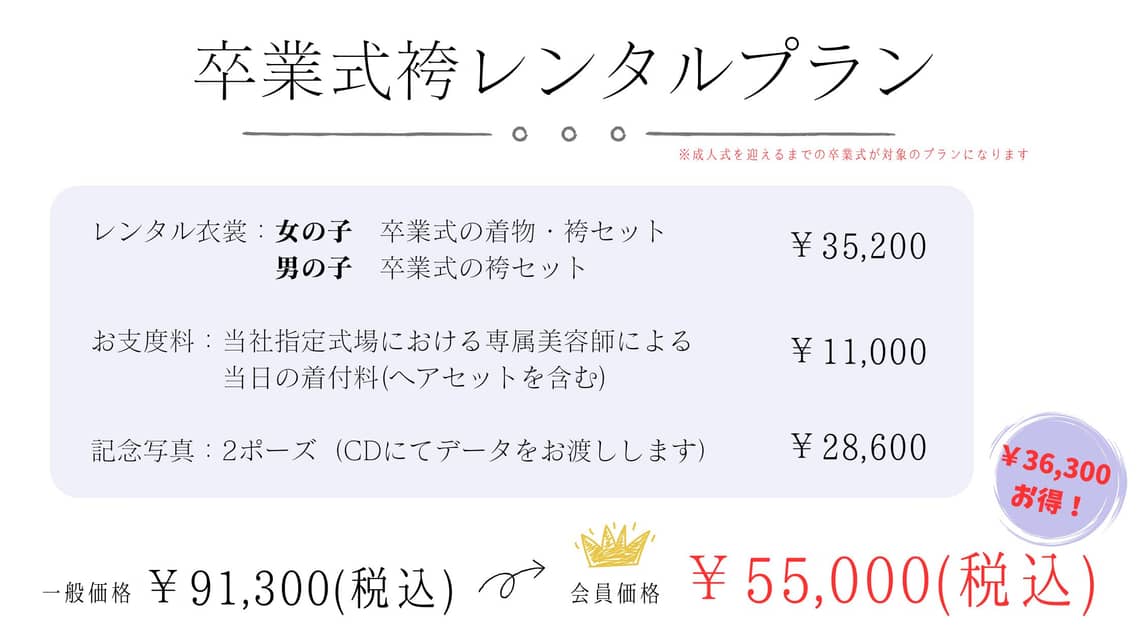Viewport: 1138px width, 640px height.
Task: Select the 女の子 label
Action: [314, 232]
